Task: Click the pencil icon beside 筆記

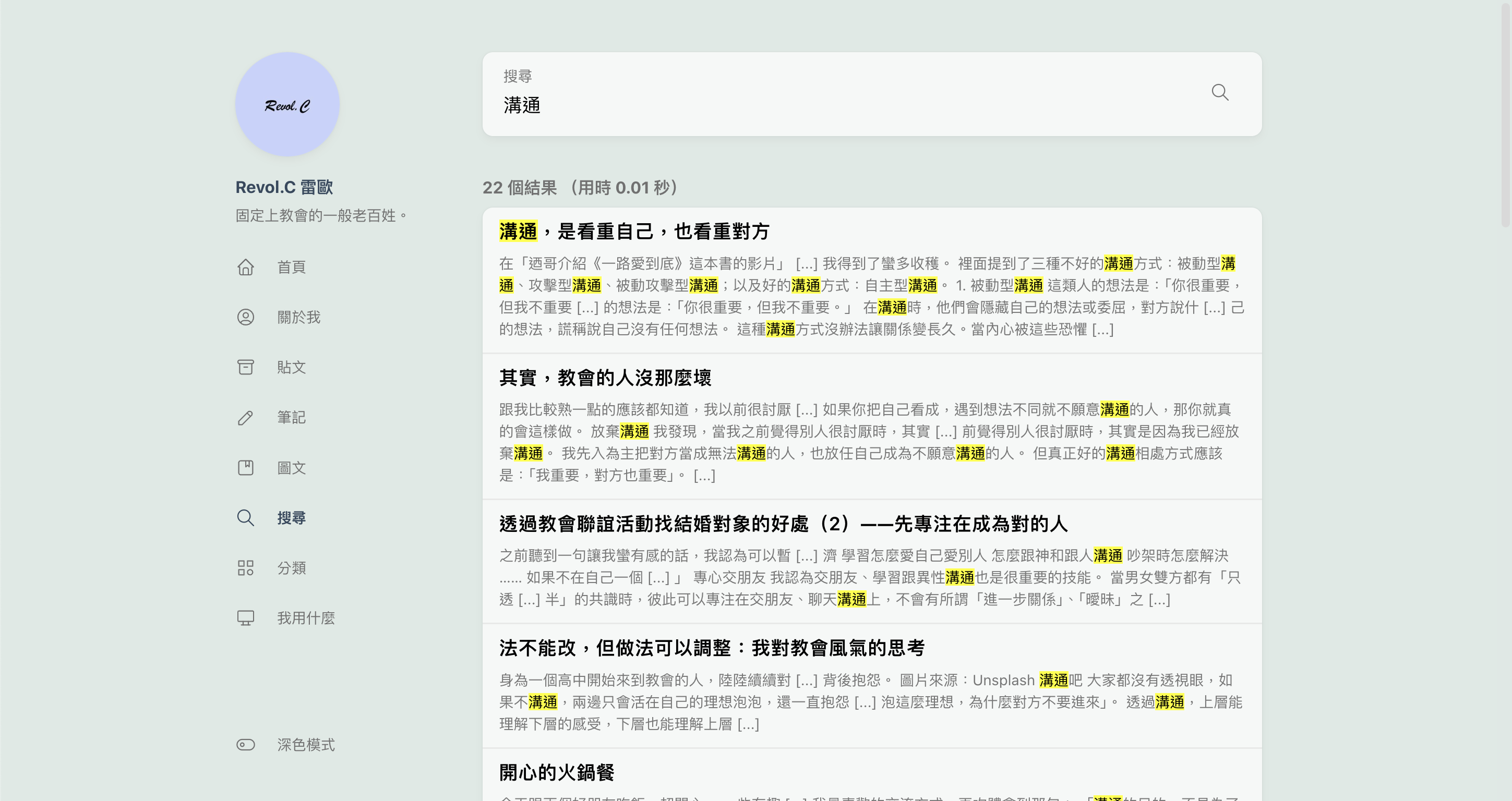Action: pyautogui.click(x=245, y=418)
